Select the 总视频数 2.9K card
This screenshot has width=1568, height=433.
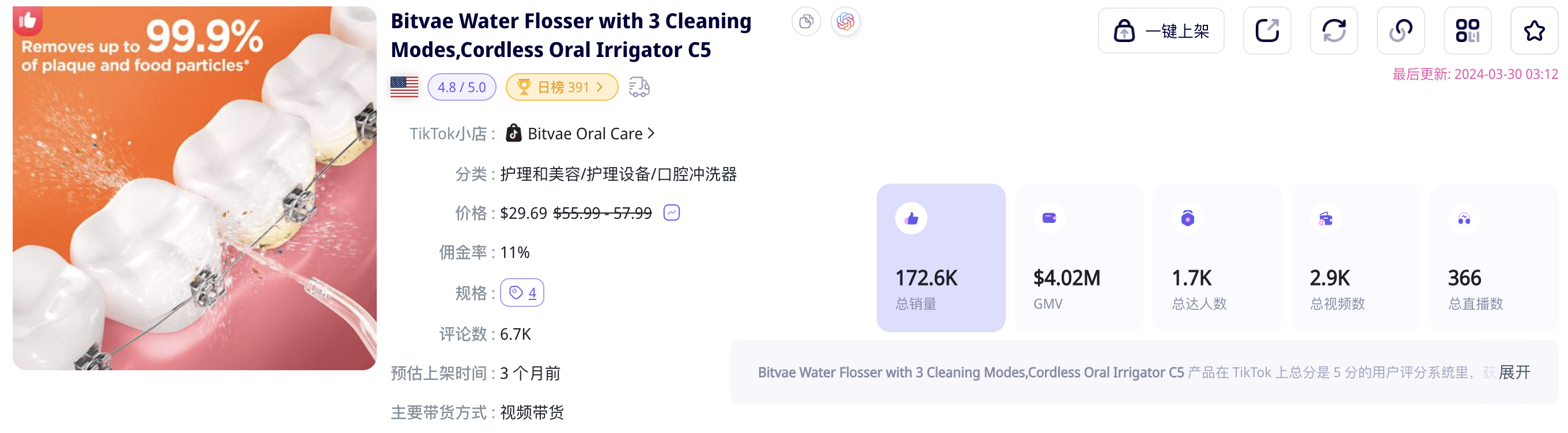coord(1355,258)
